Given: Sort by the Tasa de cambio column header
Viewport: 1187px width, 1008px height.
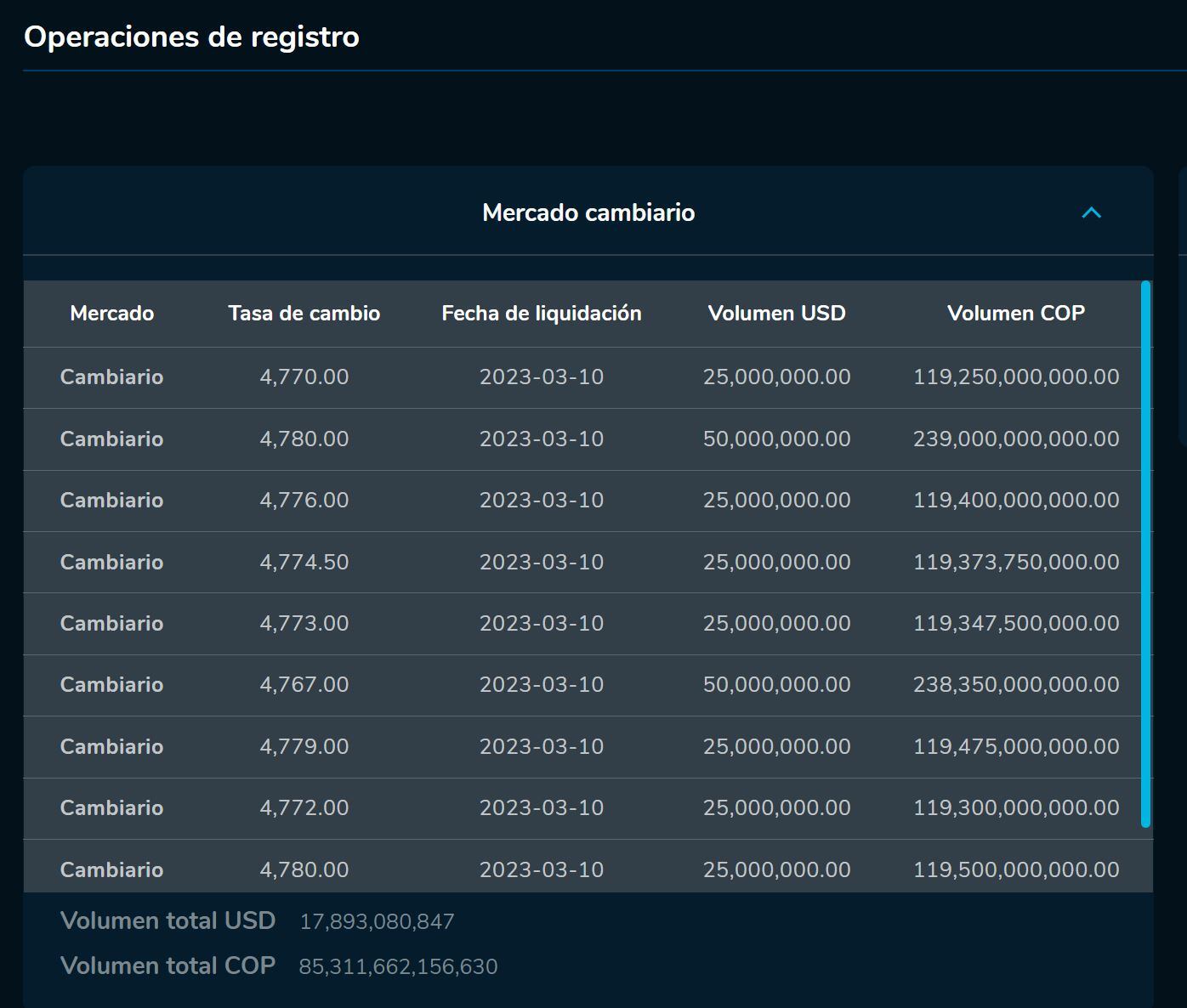Looking at the screenshot, I should 304,313.
